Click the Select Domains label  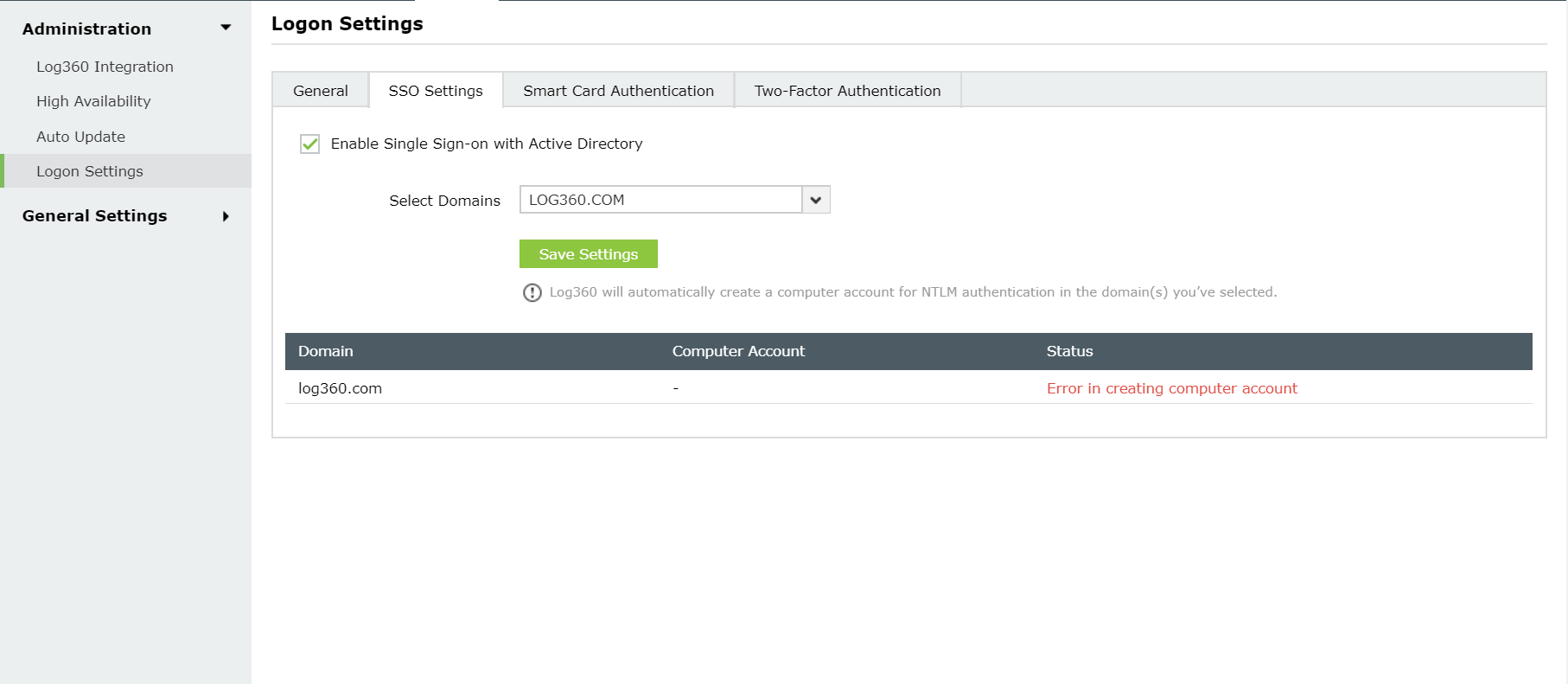pos(444,201)
